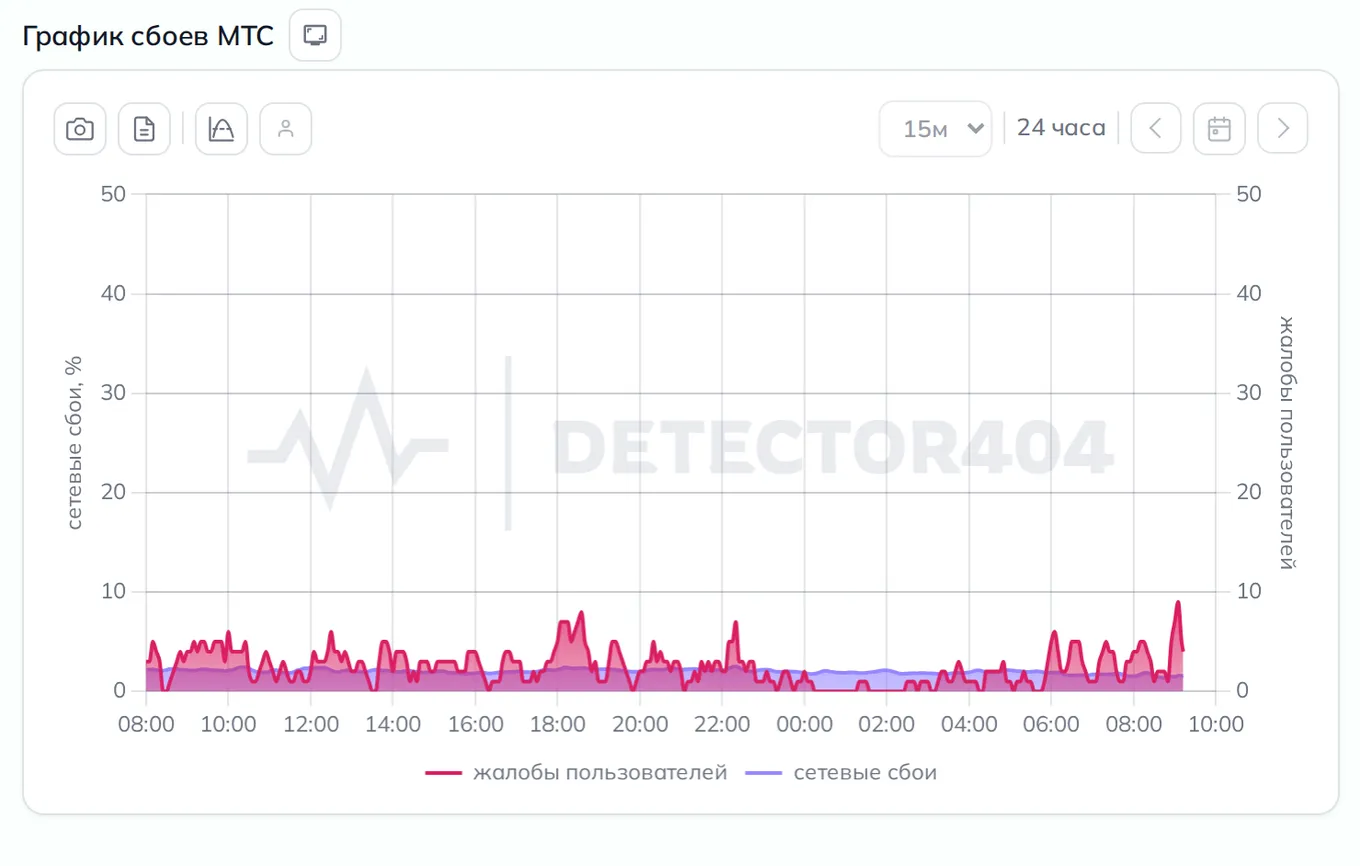Click the left axis title 'сетевые сбои, %'
The image size is (1360, 866).
coord(74,442)
